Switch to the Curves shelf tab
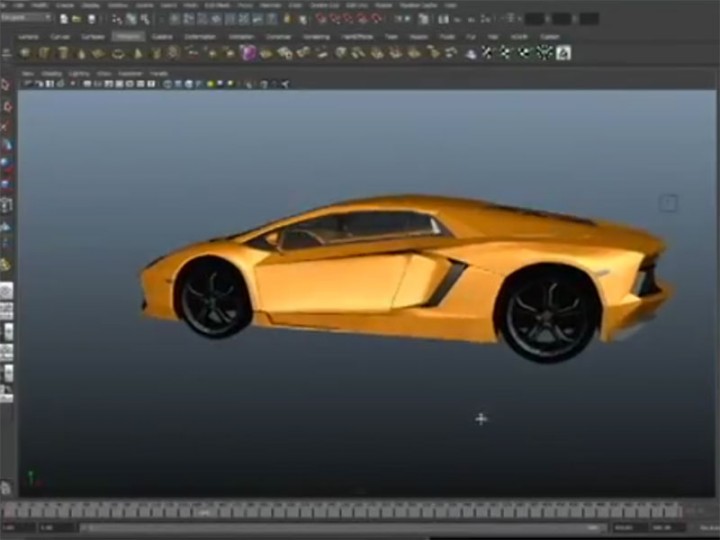 click(60, 37)
